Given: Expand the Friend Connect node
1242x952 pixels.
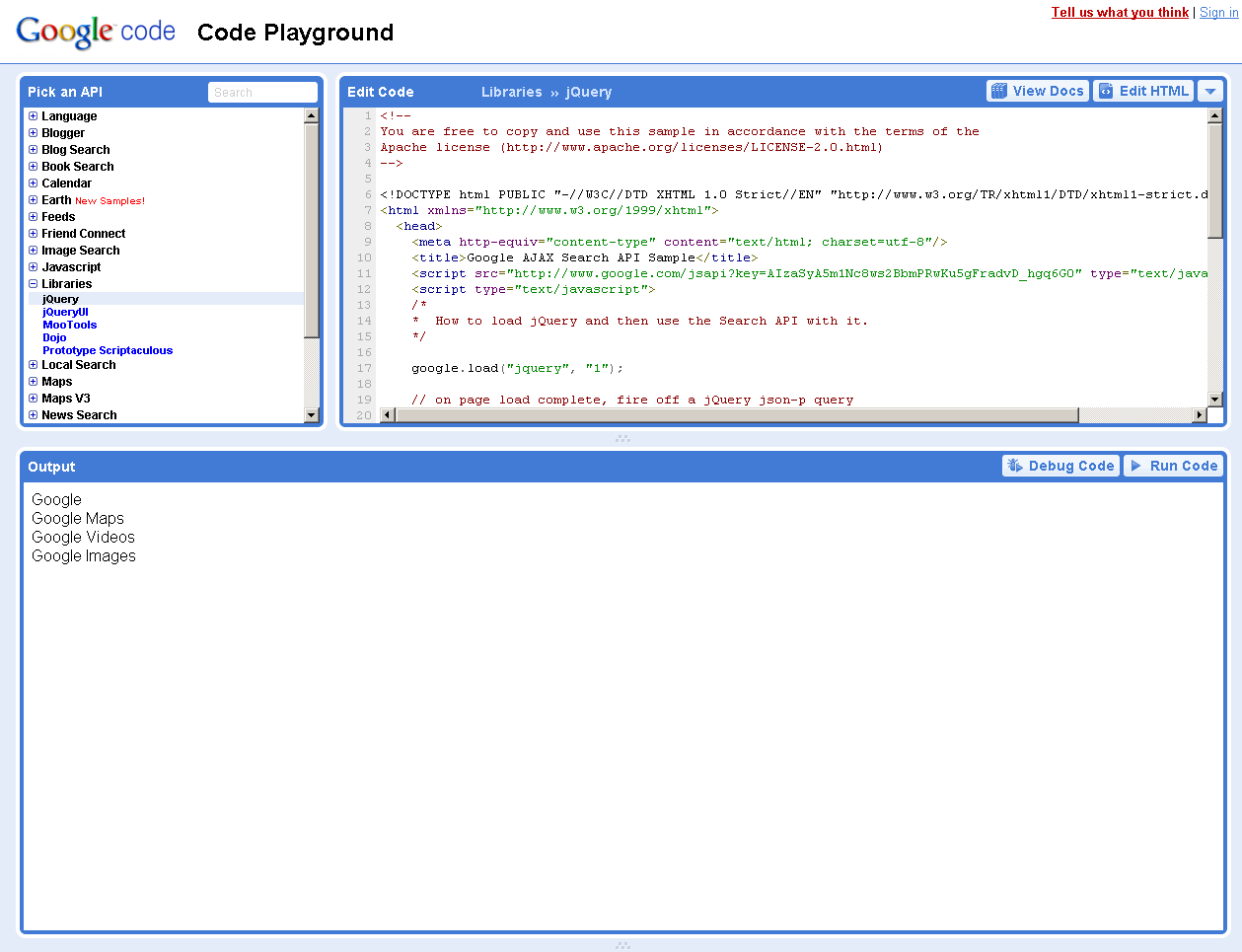Looking at the screenshot, I should [33, 234].
